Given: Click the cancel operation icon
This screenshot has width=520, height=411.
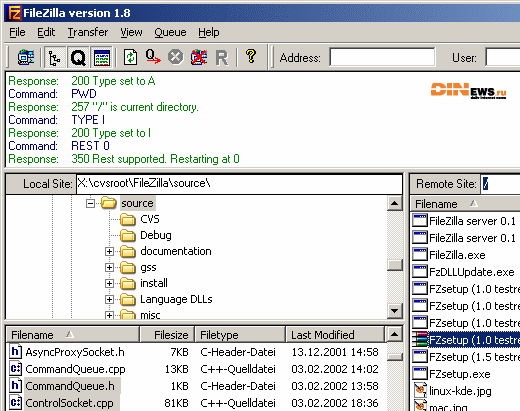Looking at the screenshot, I should click(x=176, y=57).
